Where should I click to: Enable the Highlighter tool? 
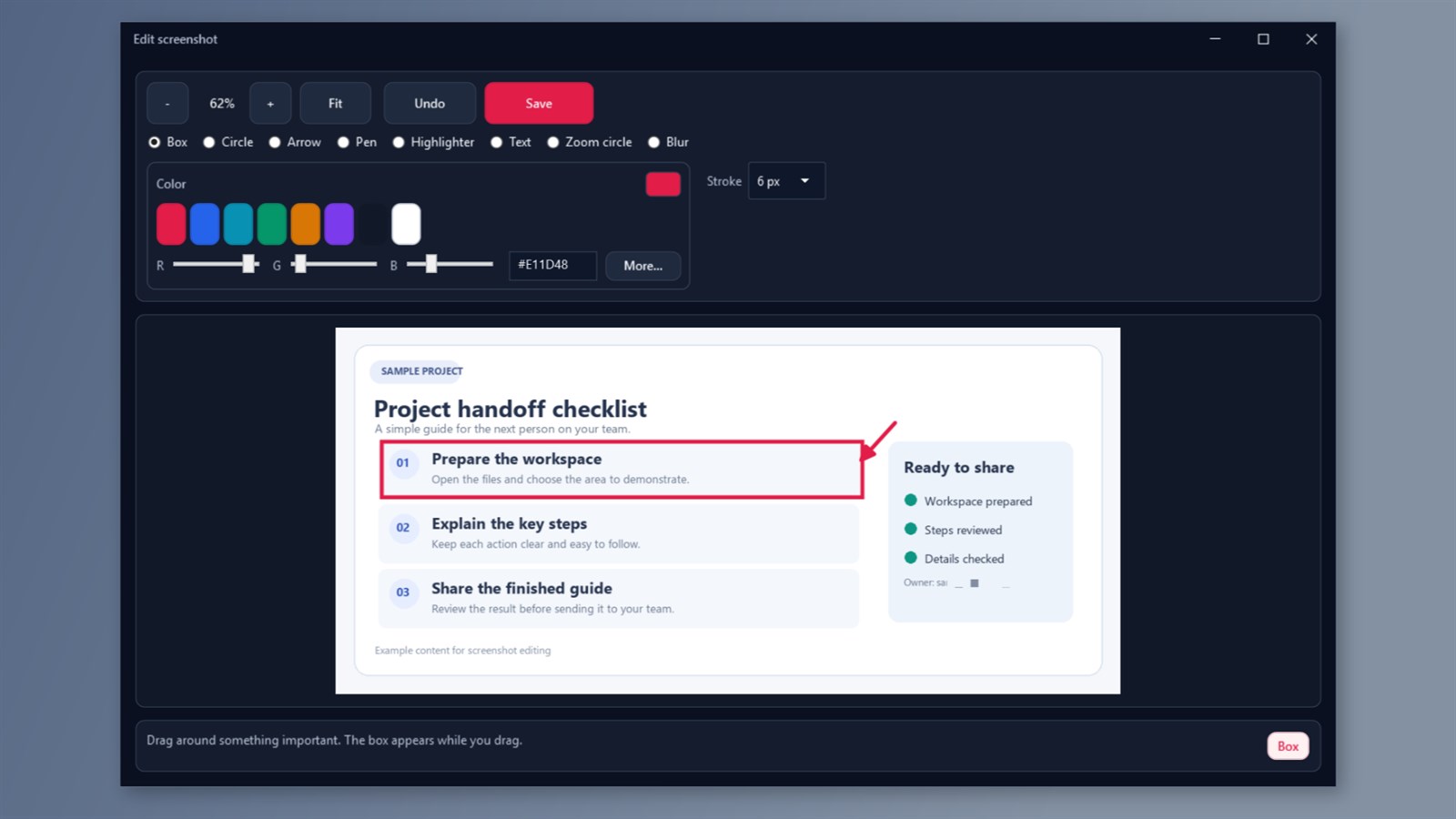pos(433,142)
